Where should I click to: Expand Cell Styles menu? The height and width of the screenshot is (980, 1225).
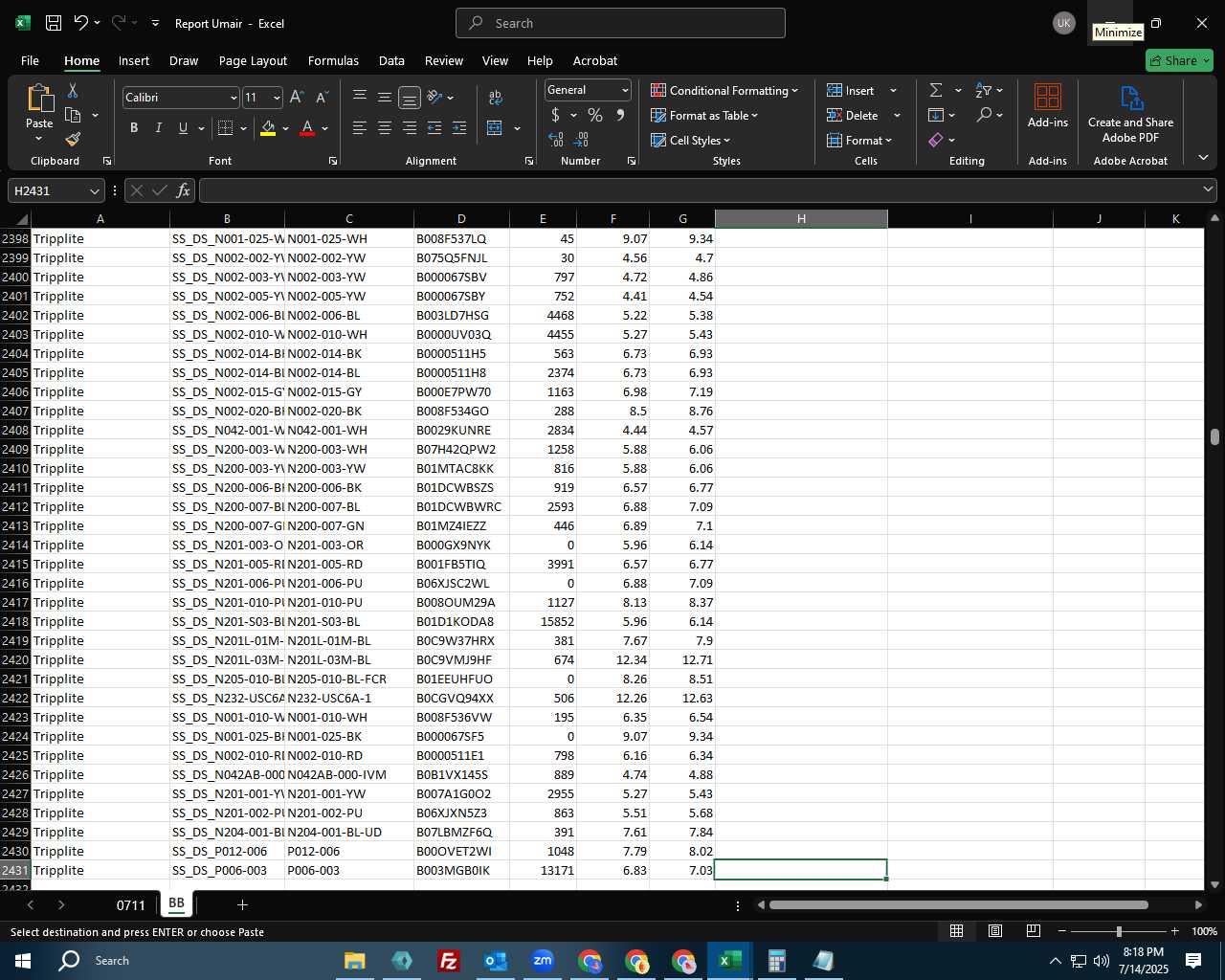tap(691, 140)
